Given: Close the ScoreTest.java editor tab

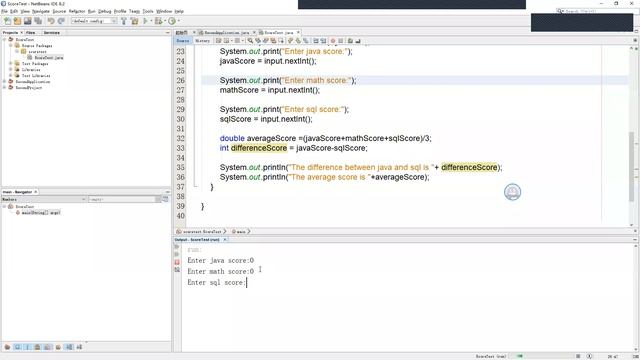Looking at the screenshot, I should point(298,32).
